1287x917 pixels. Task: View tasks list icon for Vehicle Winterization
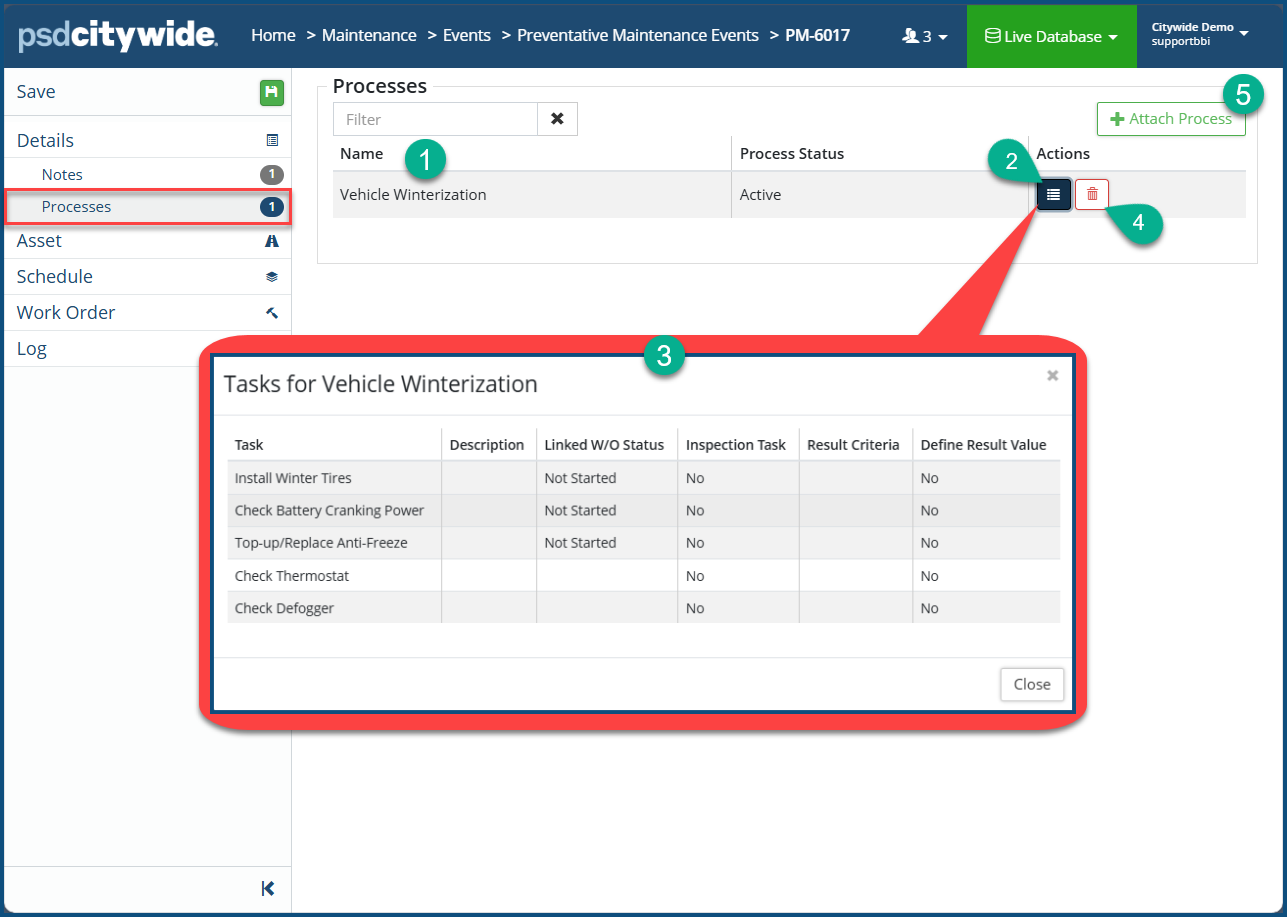click(x=1053, y=195)
